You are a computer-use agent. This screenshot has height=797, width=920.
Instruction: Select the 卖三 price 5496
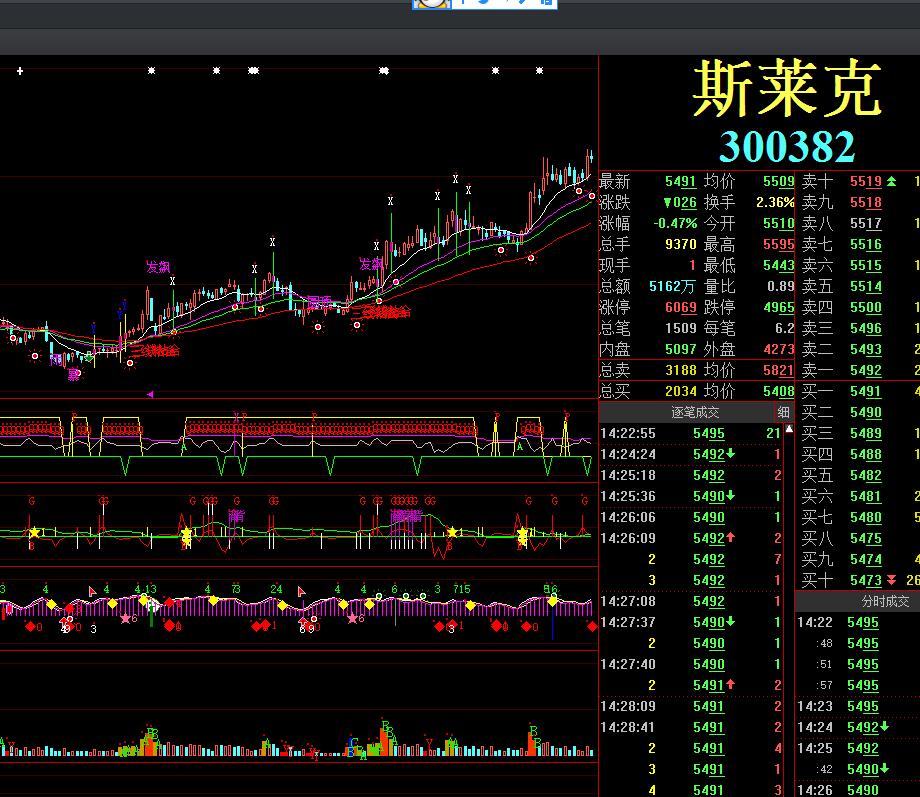point(865,328)
